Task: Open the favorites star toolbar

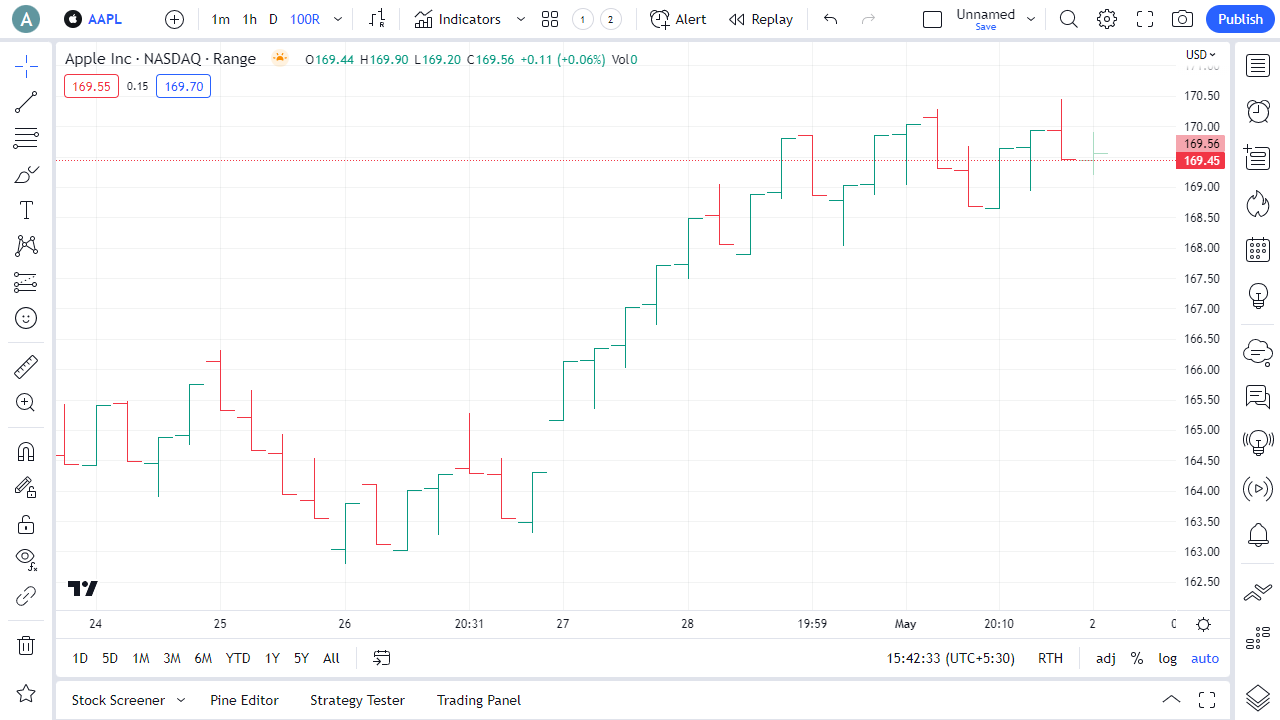Action: point(26,693)
